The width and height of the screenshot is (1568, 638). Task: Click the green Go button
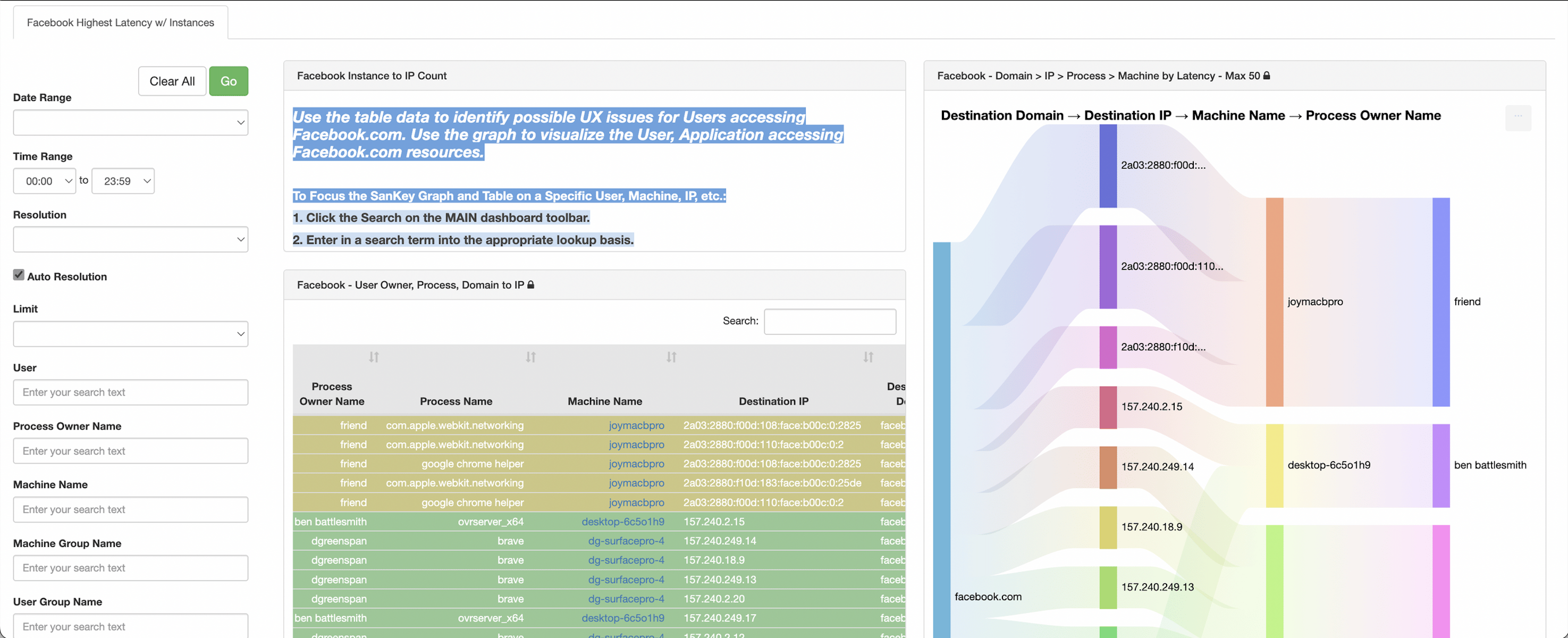229,81
